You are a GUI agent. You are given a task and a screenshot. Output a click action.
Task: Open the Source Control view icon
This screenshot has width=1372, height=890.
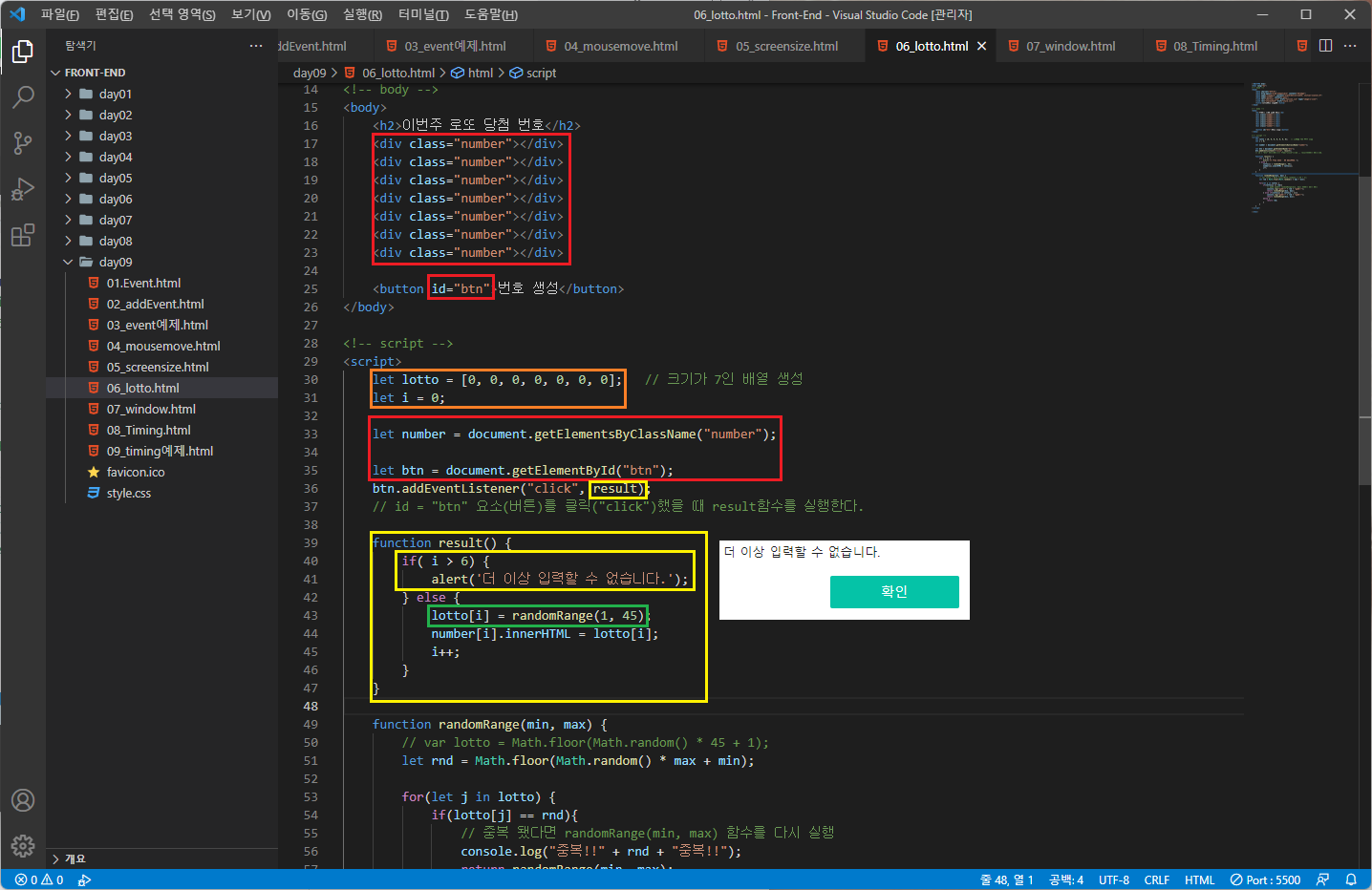pyautogui.click(x=23, y=143)
